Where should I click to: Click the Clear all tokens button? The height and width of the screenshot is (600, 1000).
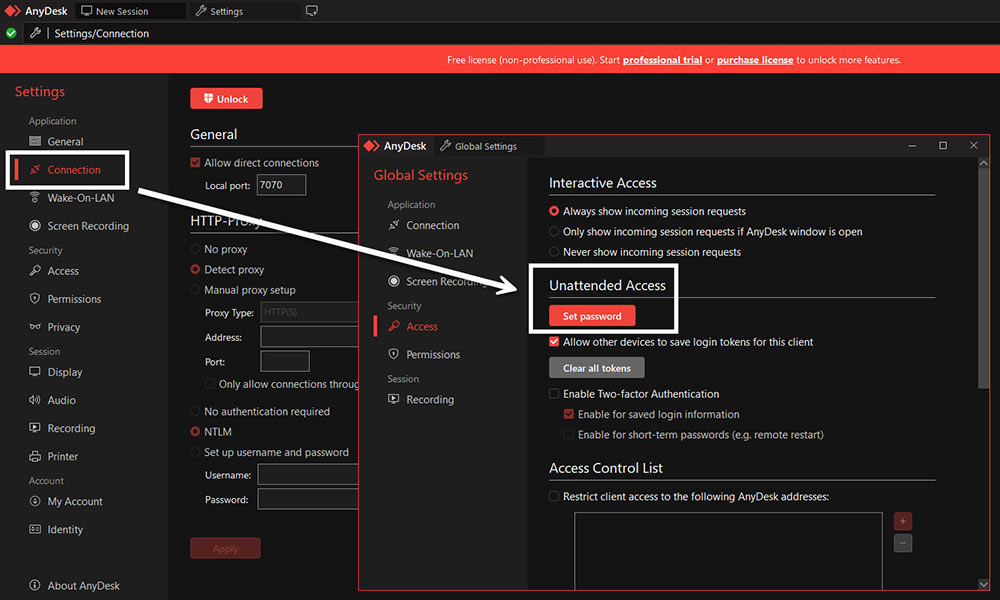click(x=596, y=368)
